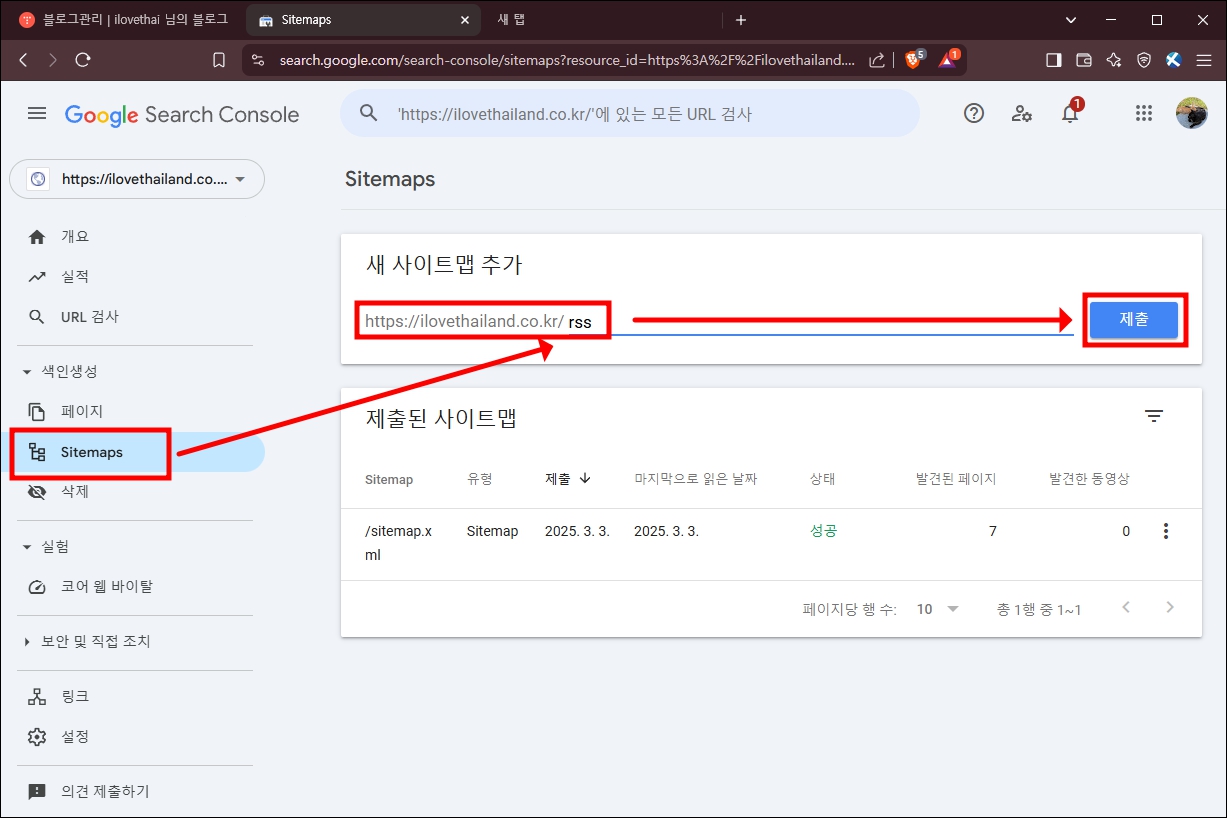Screen dimensions: 1227x818
Task: Open the tab search dropdown arrow
Action: (x=1071, y=20)
